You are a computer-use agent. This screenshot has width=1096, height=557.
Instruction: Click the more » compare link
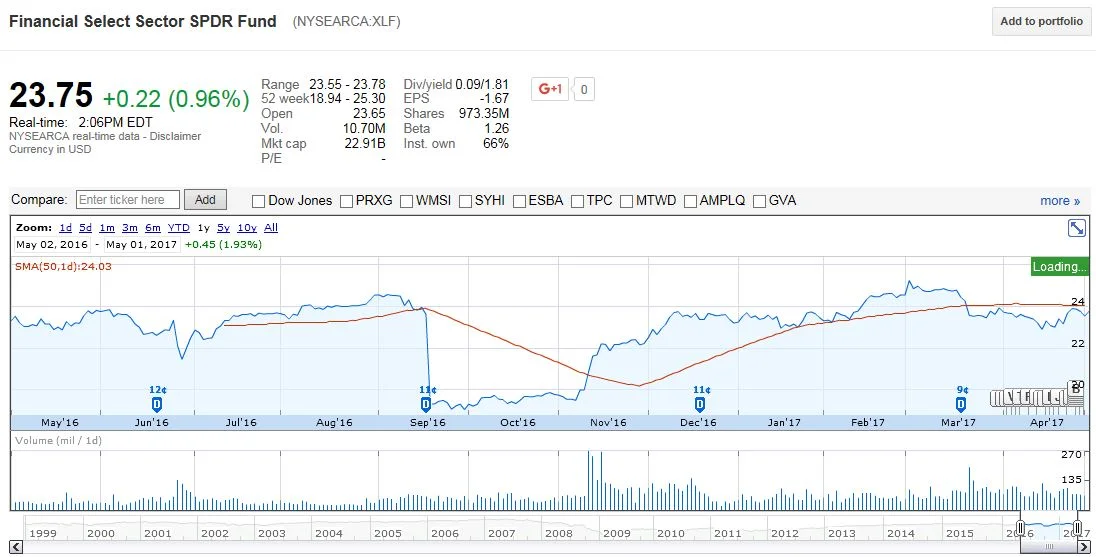point(1060,201)
